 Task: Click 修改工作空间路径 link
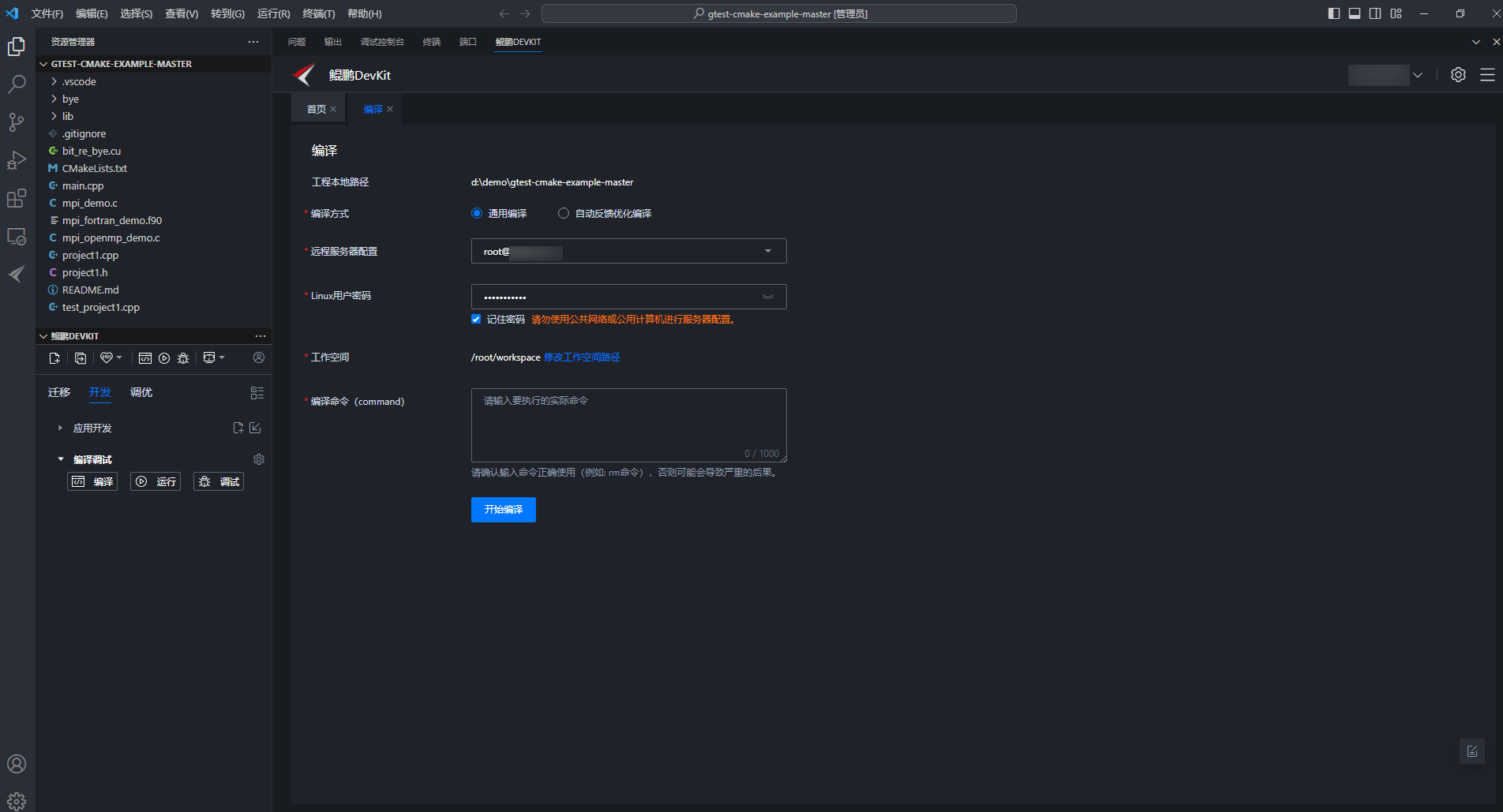click(582, 357)
